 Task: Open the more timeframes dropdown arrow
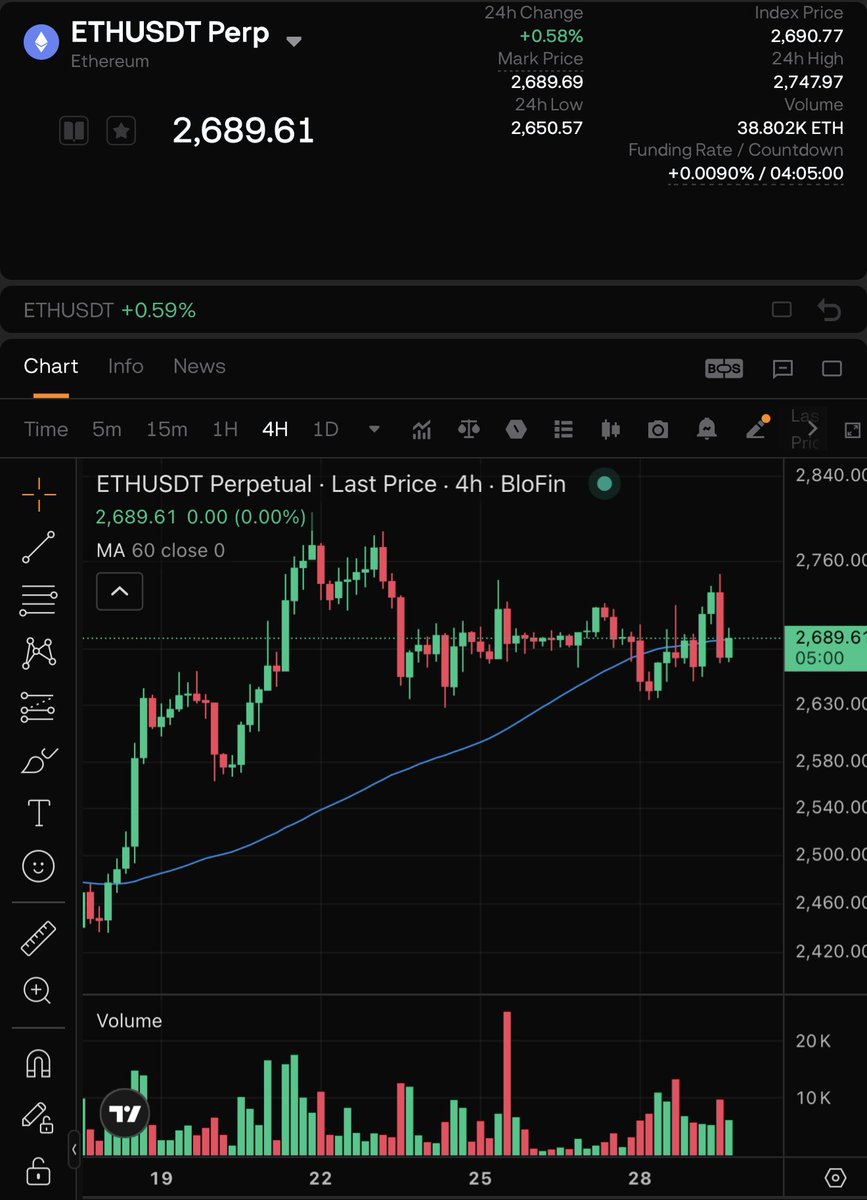point(374,430)
